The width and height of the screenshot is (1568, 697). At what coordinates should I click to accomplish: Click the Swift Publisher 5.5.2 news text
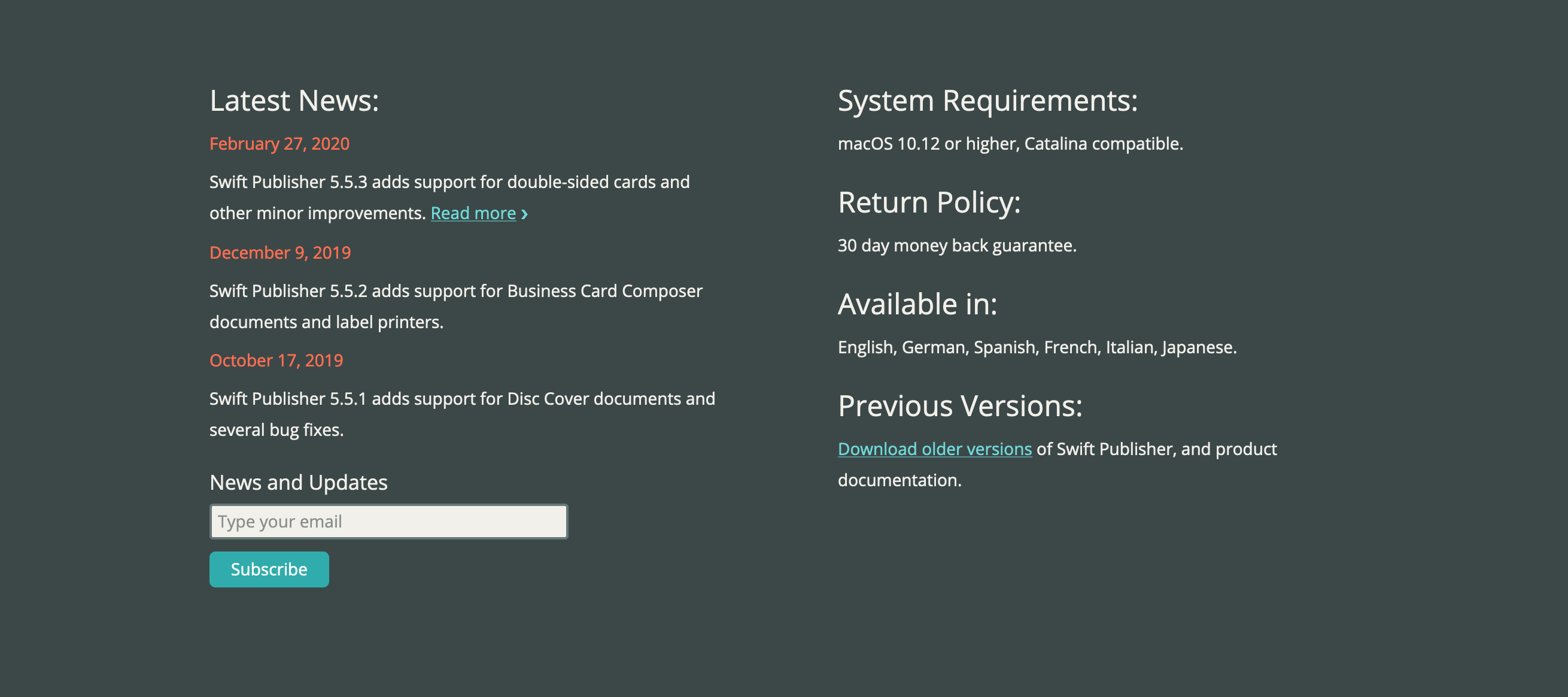click(x=456, y=307)
